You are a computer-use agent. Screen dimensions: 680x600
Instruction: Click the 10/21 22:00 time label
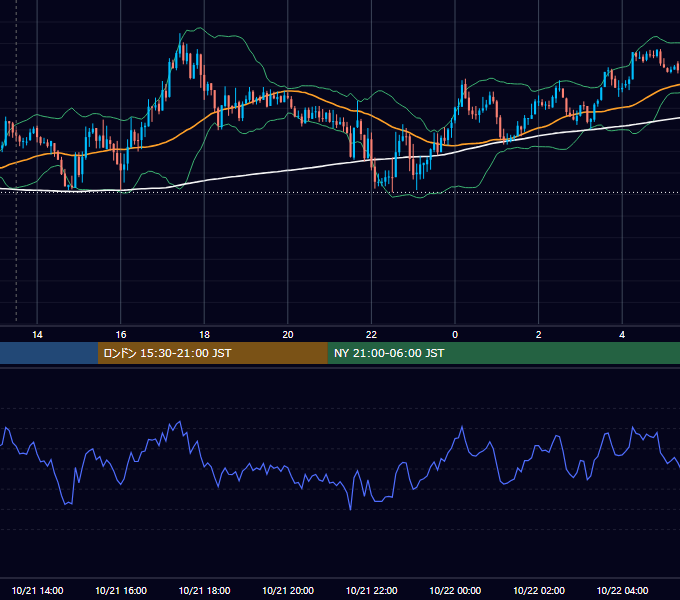tap(371, 590)
